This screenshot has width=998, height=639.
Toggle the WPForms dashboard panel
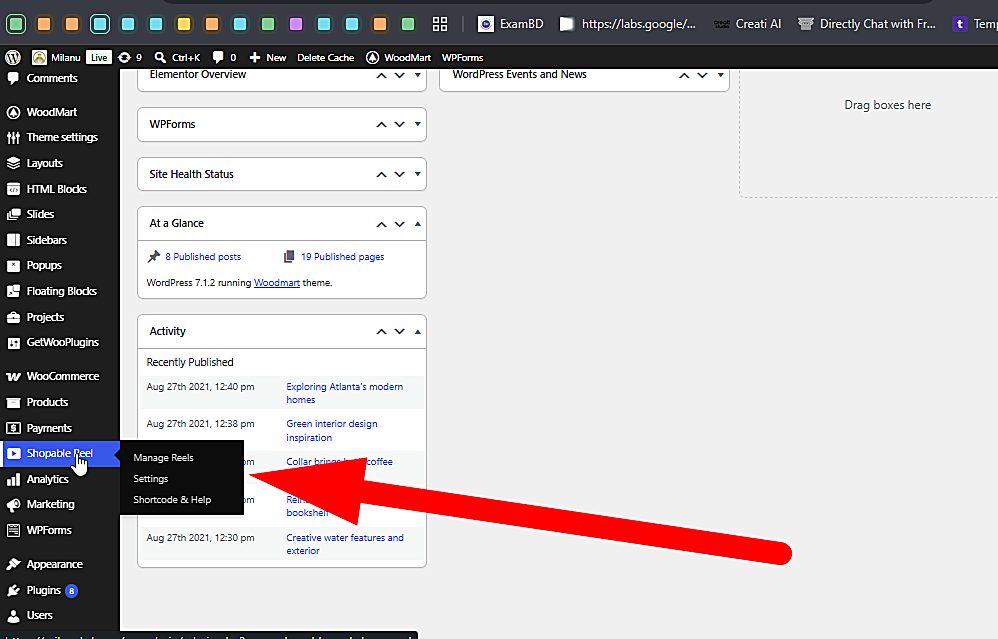[418, 123]
